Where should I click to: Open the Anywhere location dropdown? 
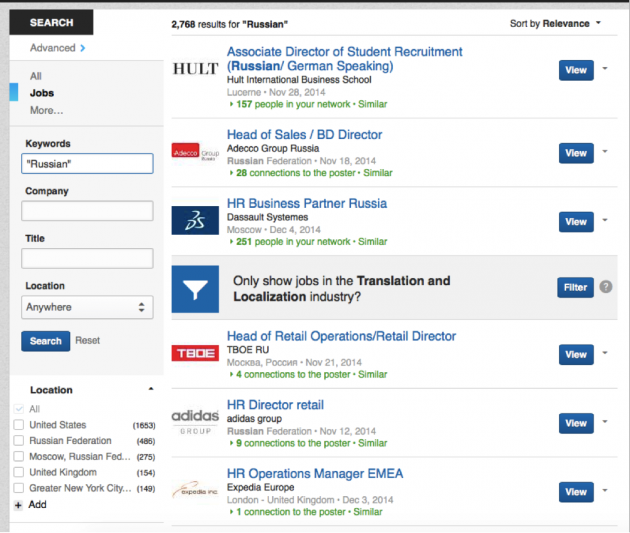pos(87,307)
